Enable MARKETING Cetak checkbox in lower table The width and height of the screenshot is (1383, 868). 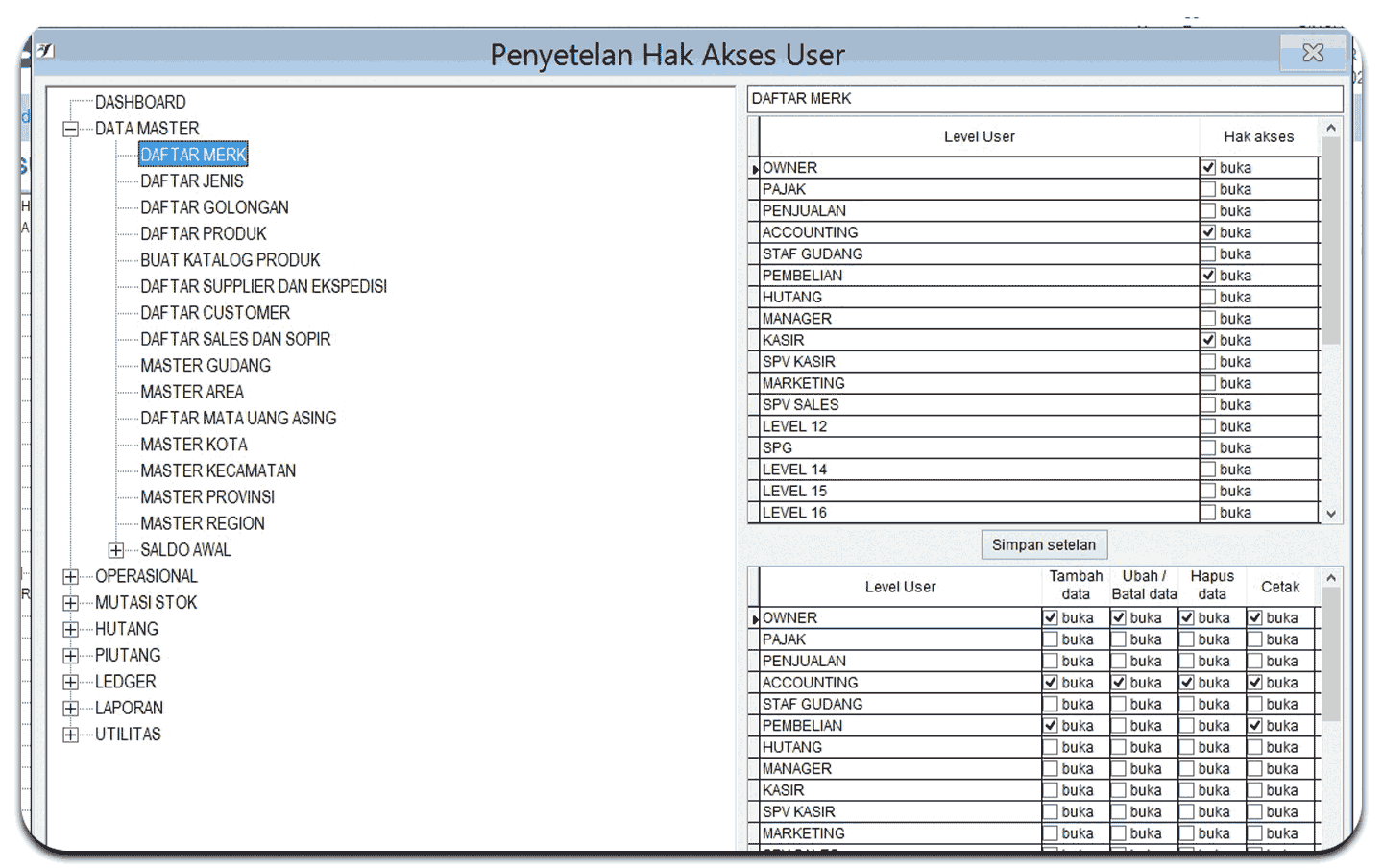[1255, 833]
